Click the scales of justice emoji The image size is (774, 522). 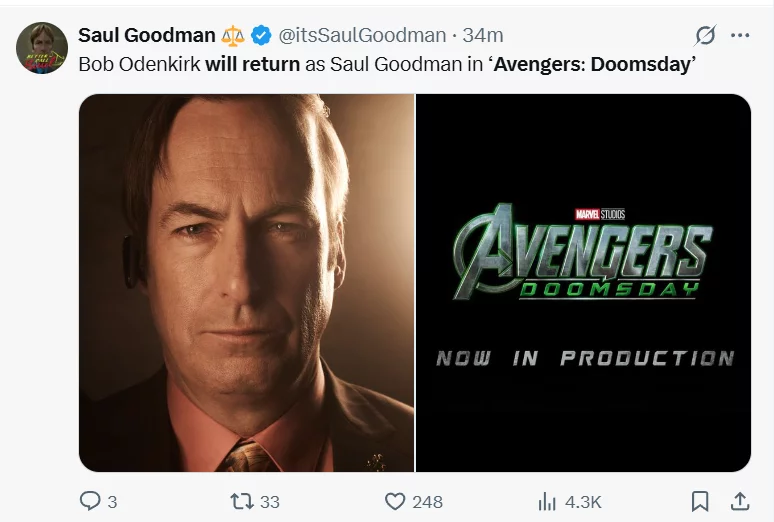[233, 36]
